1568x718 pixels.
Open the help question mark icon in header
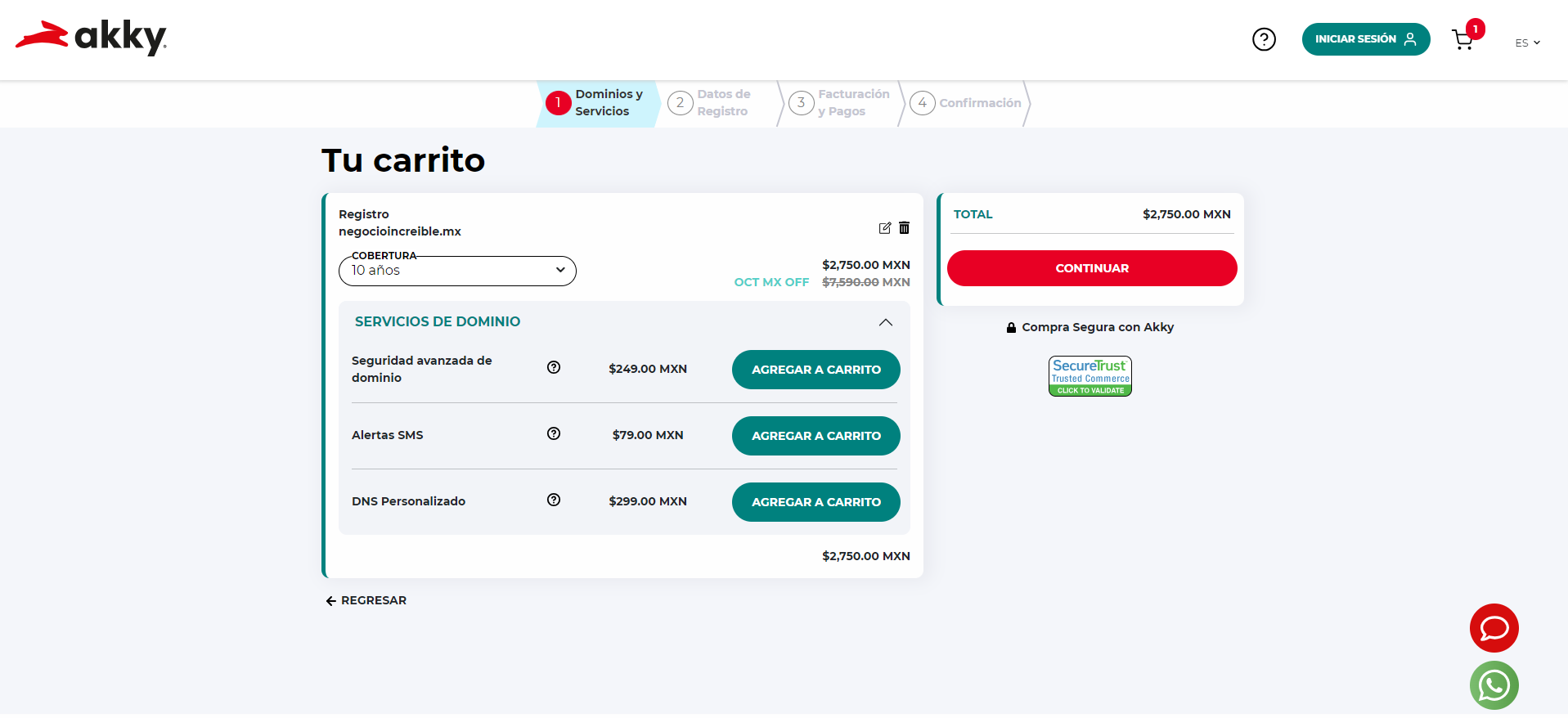(x=1264, y=39)
